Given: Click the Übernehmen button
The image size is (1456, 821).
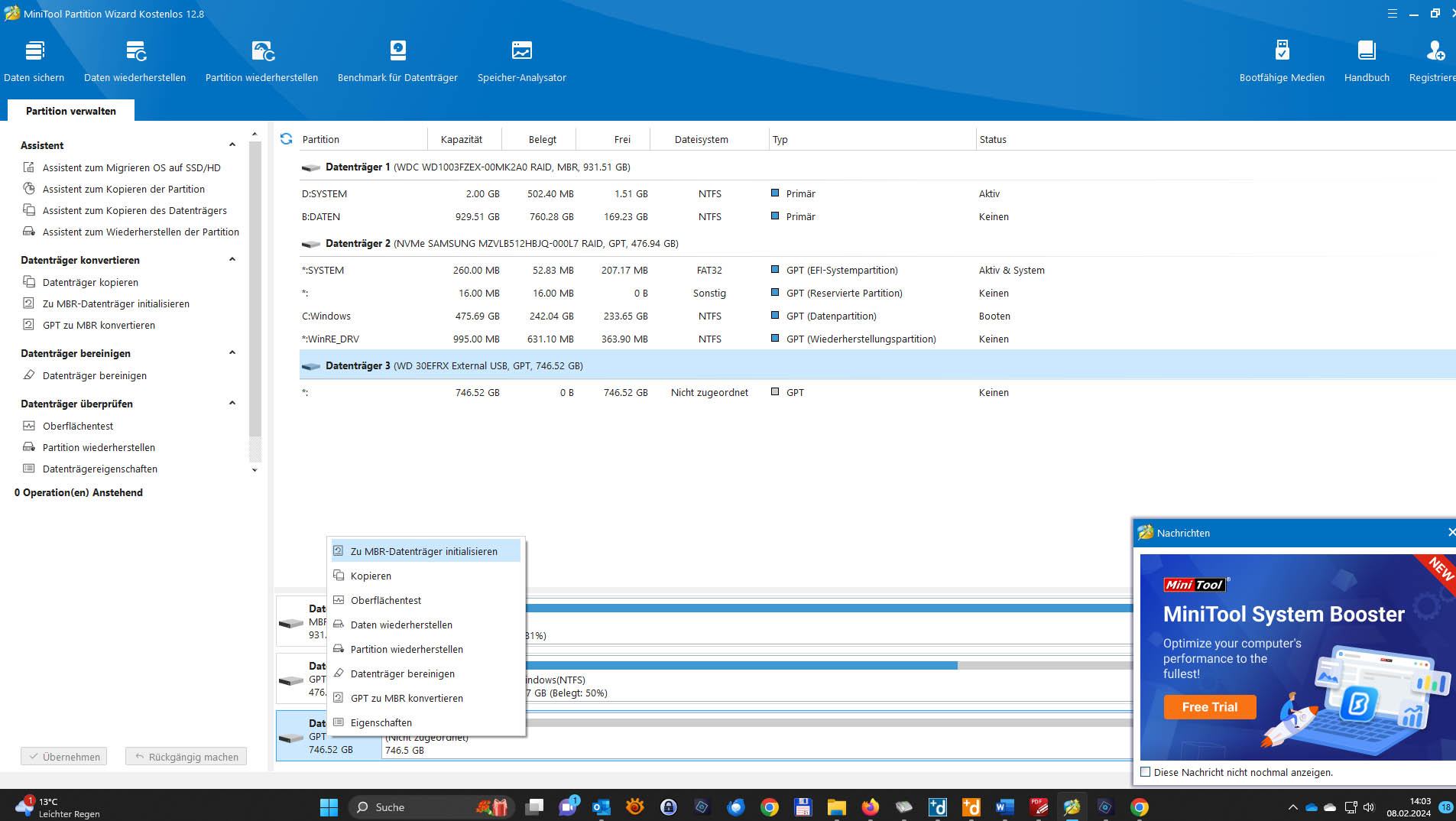Looking at the screenshot, I should (63, 757).
